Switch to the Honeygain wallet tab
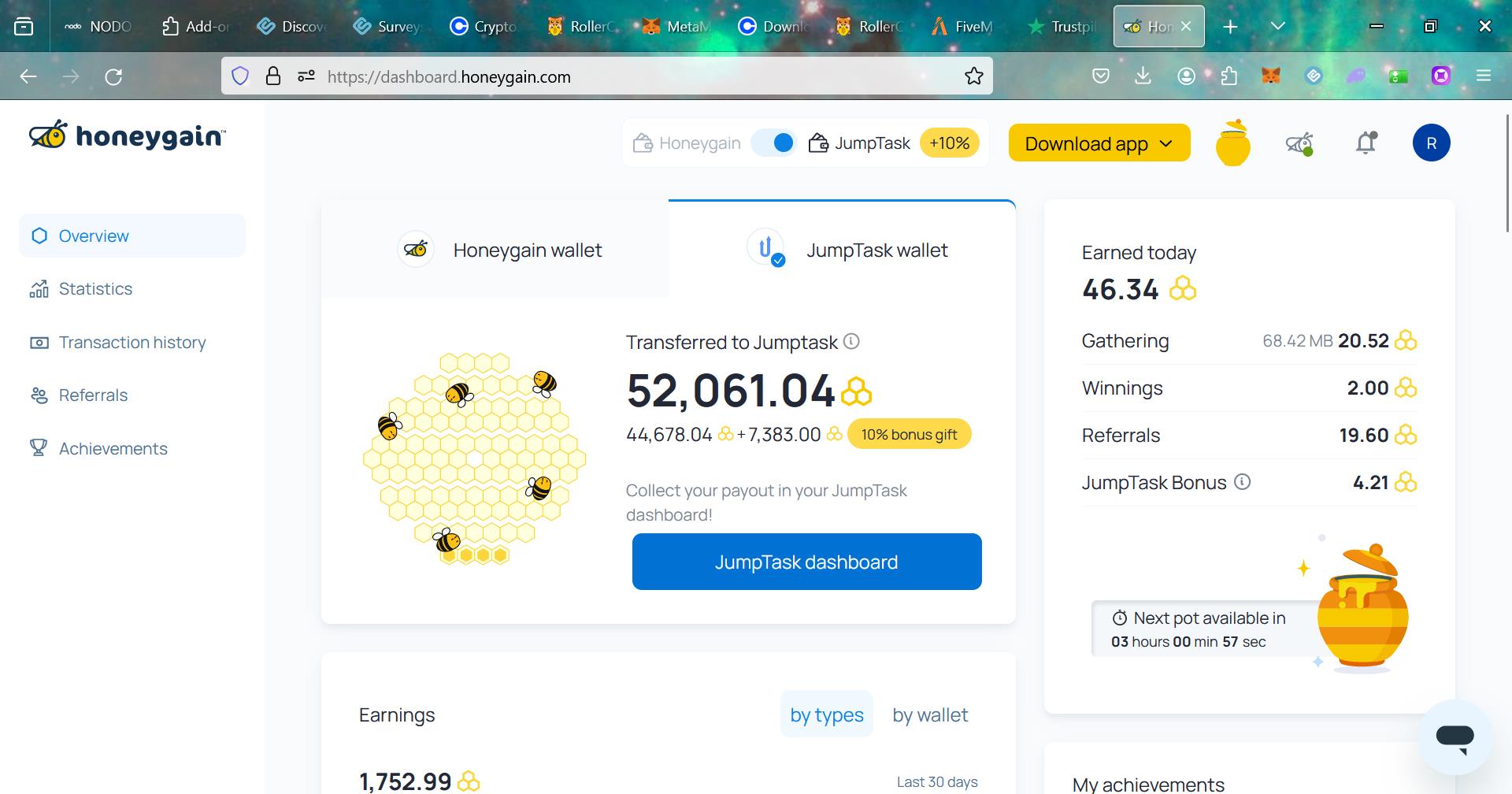 click(495, 250)
